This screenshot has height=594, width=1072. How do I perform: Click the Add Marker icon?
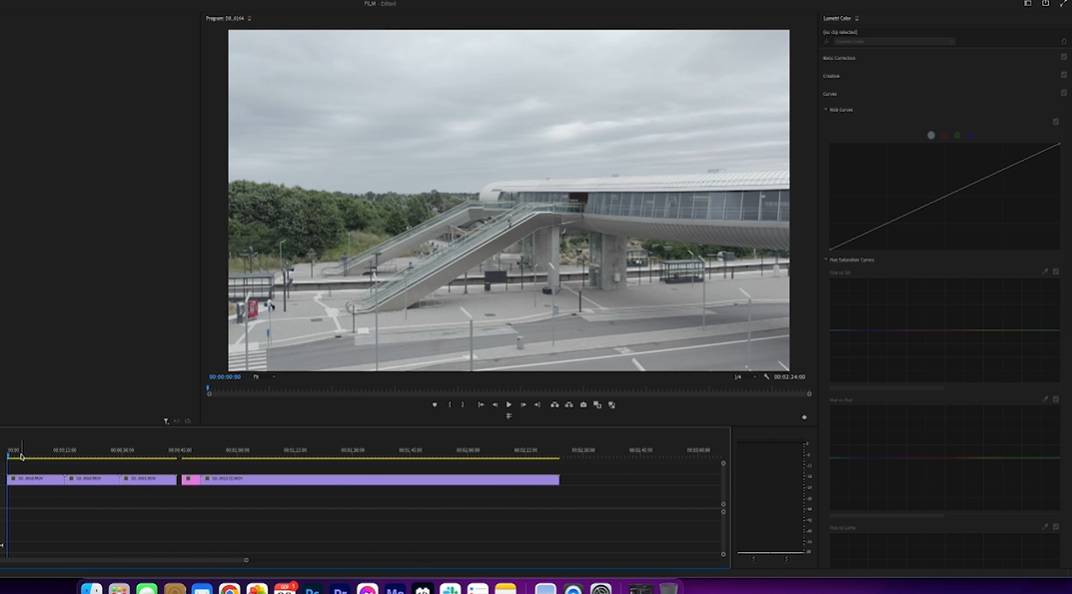point(434,405)
